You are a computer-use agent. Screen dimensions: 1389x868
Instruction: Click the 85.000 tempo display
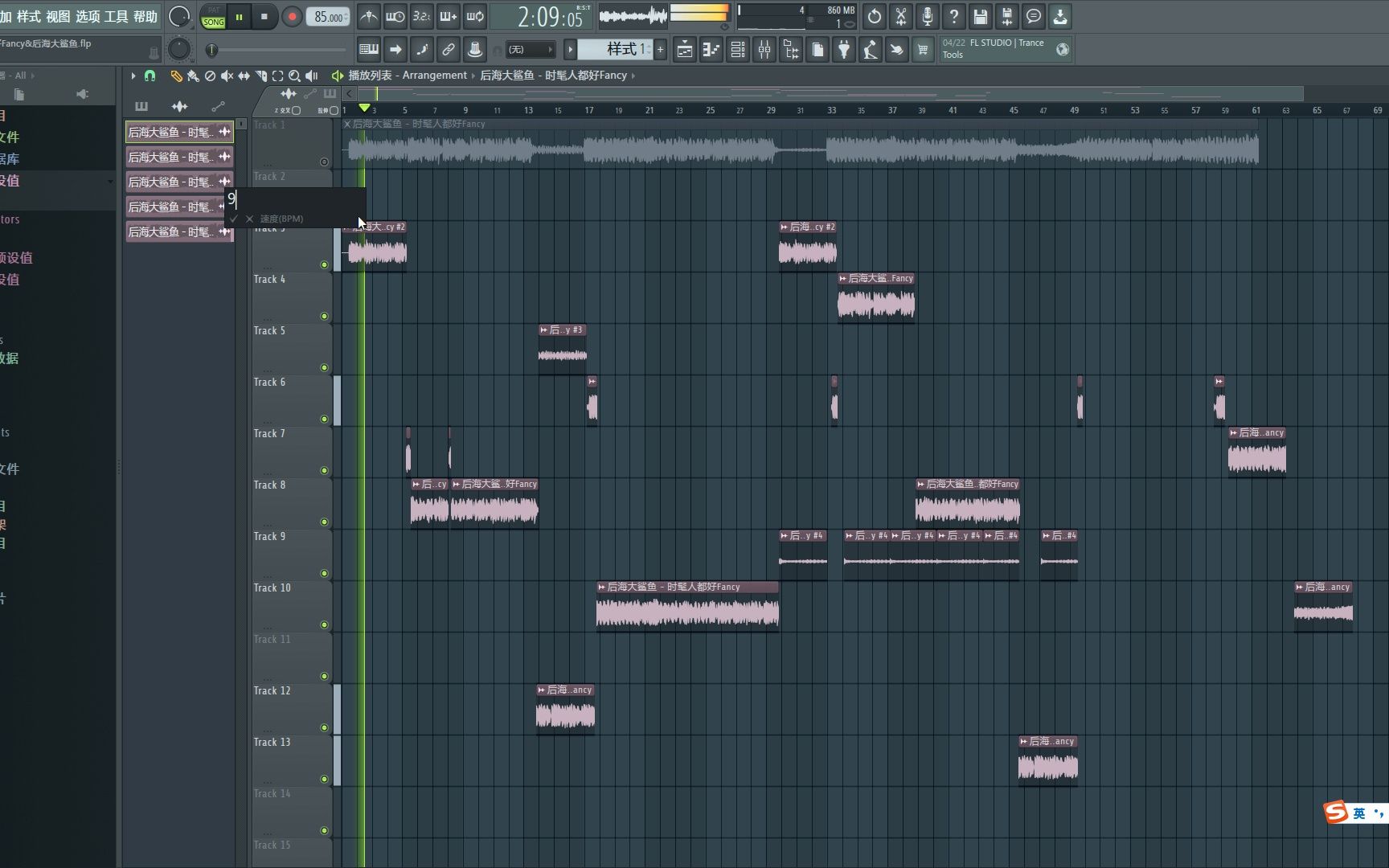click(x=329, y=17)
